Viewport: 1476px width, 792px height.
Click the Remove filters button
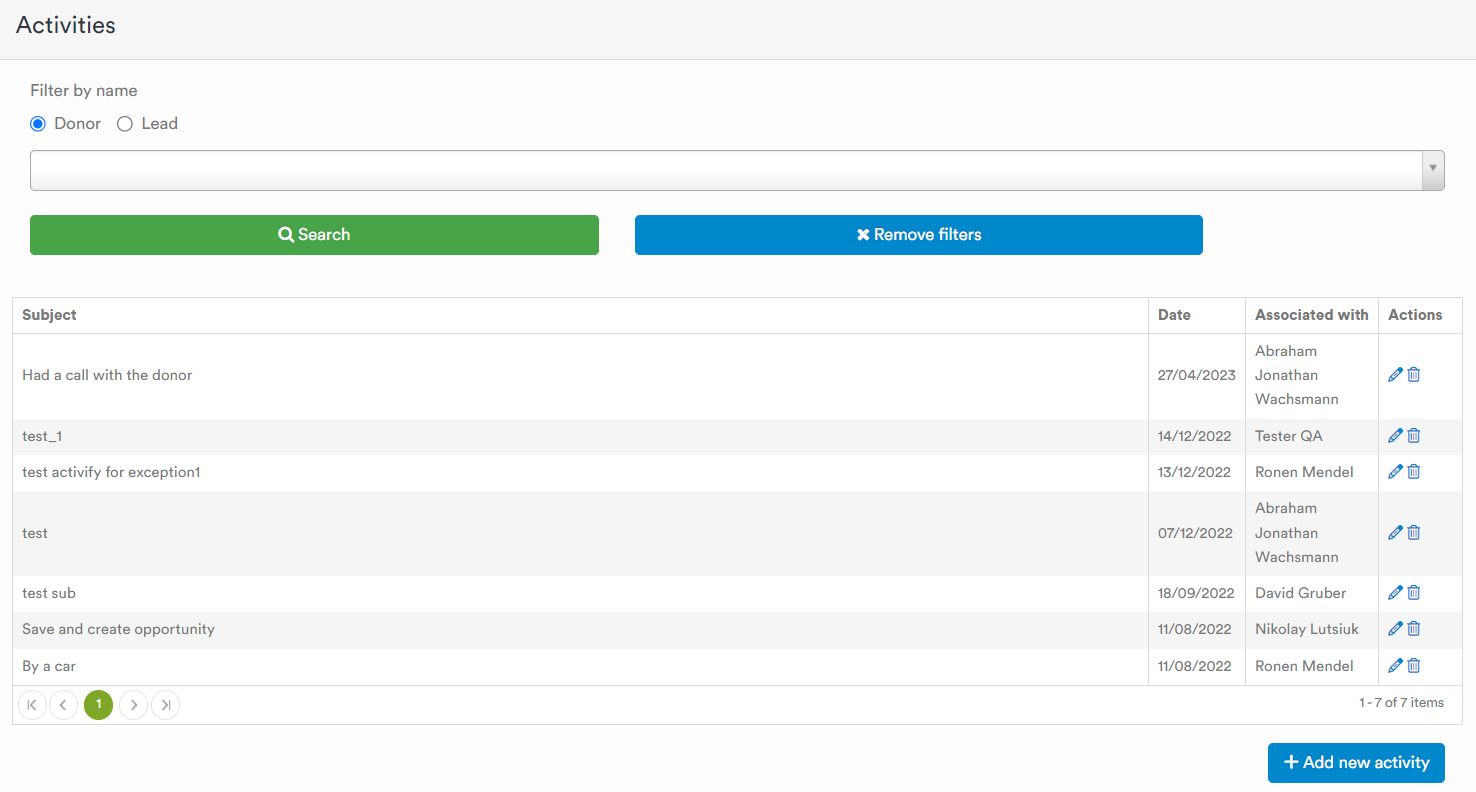(919, 235)
